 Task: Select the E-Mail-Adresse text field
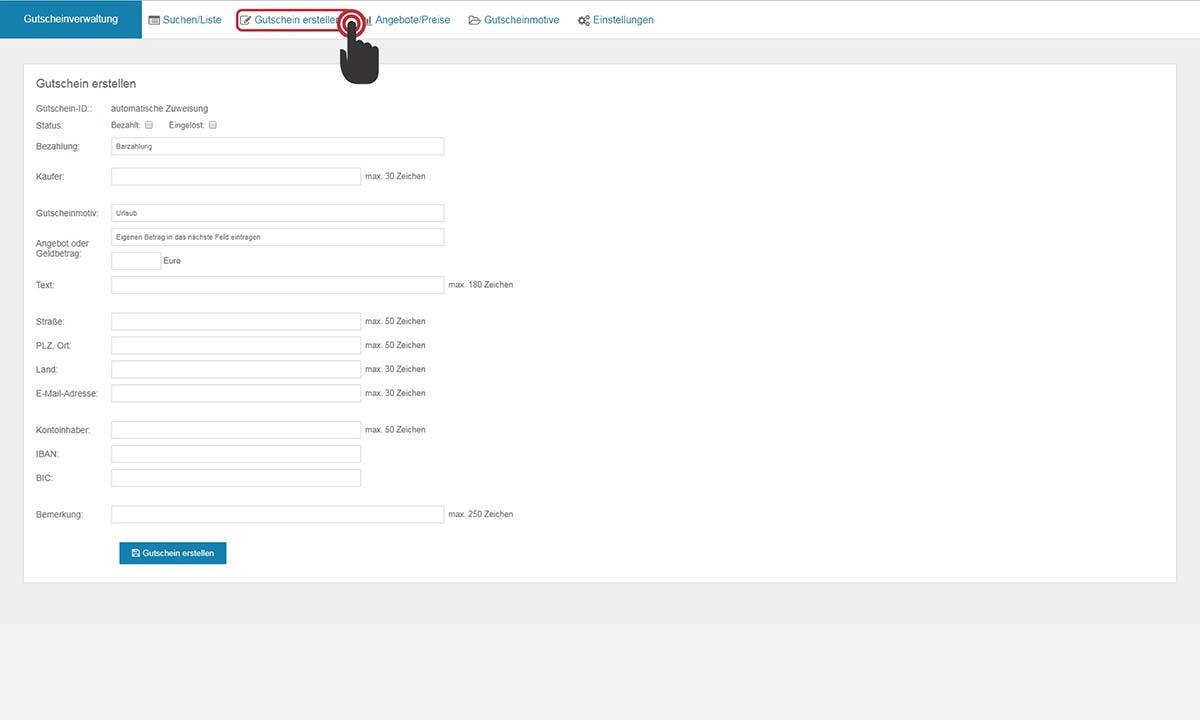[235, 393]
